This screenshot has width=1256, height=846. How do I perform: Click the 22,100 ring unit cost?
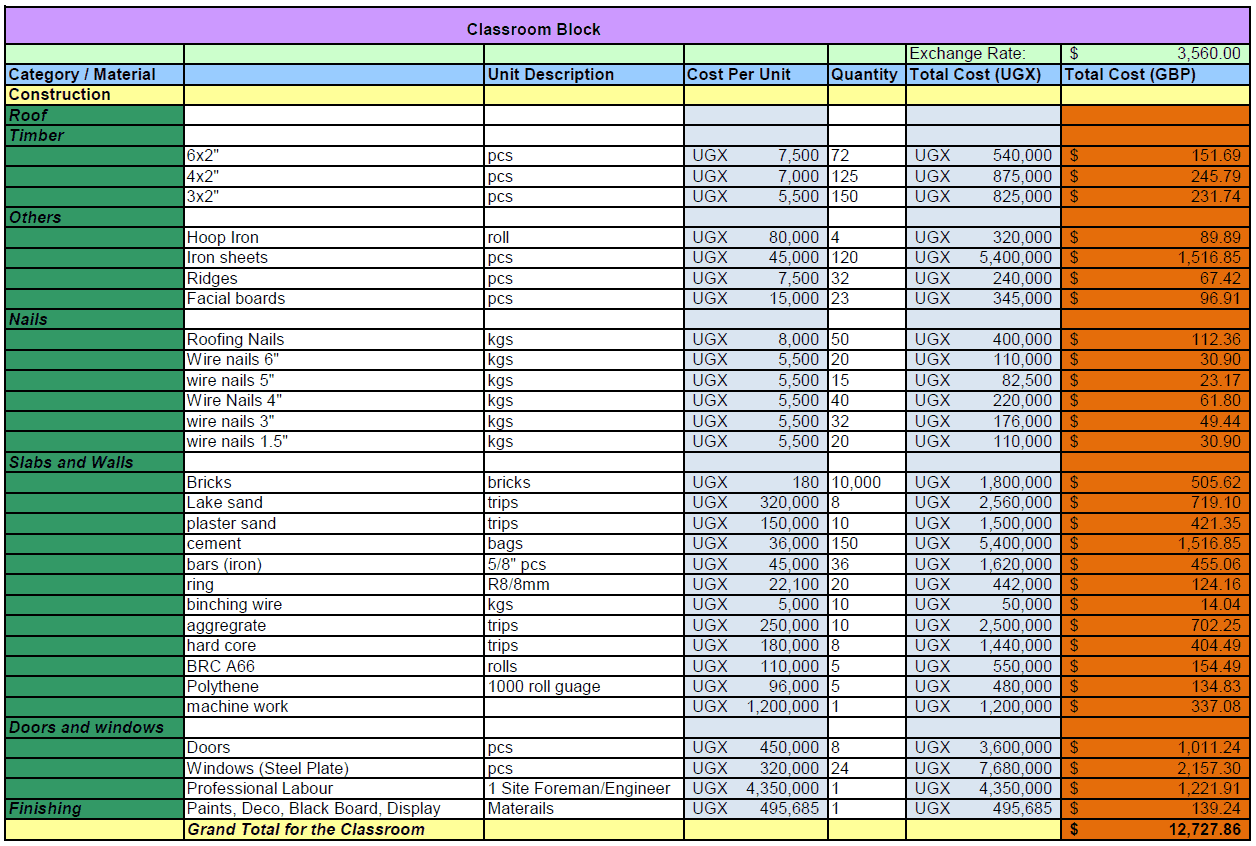tap(756, 584)
